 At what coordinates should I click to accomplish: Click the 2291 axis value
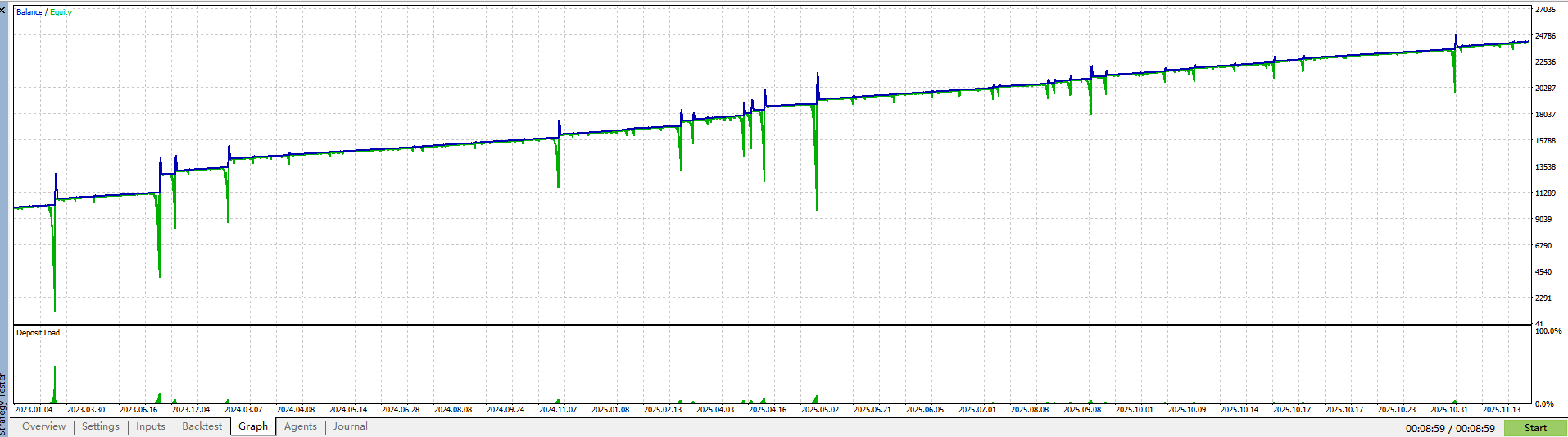coord(1543,298)
